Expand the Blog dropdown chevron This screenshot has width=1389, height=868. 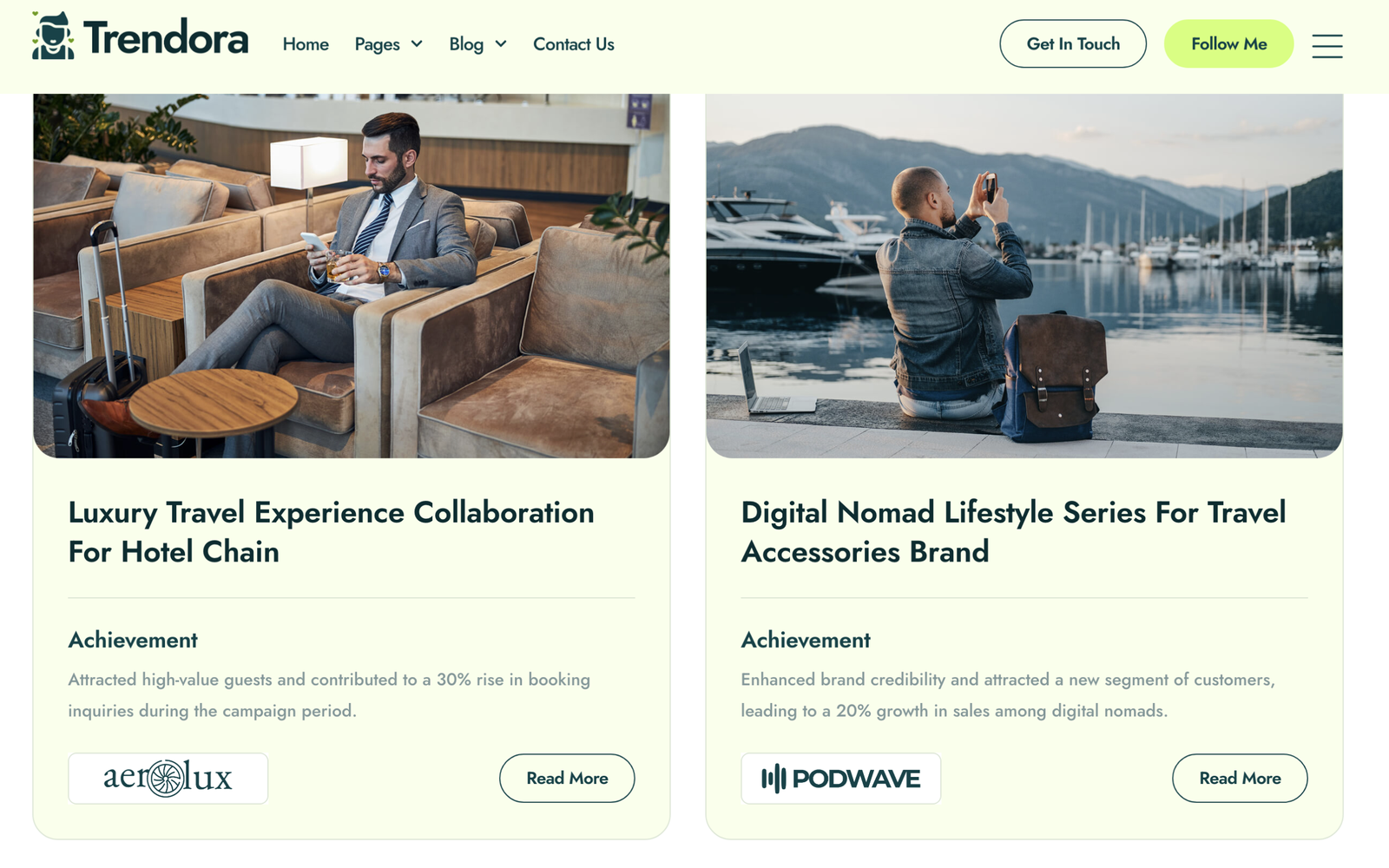click(501, 44)
